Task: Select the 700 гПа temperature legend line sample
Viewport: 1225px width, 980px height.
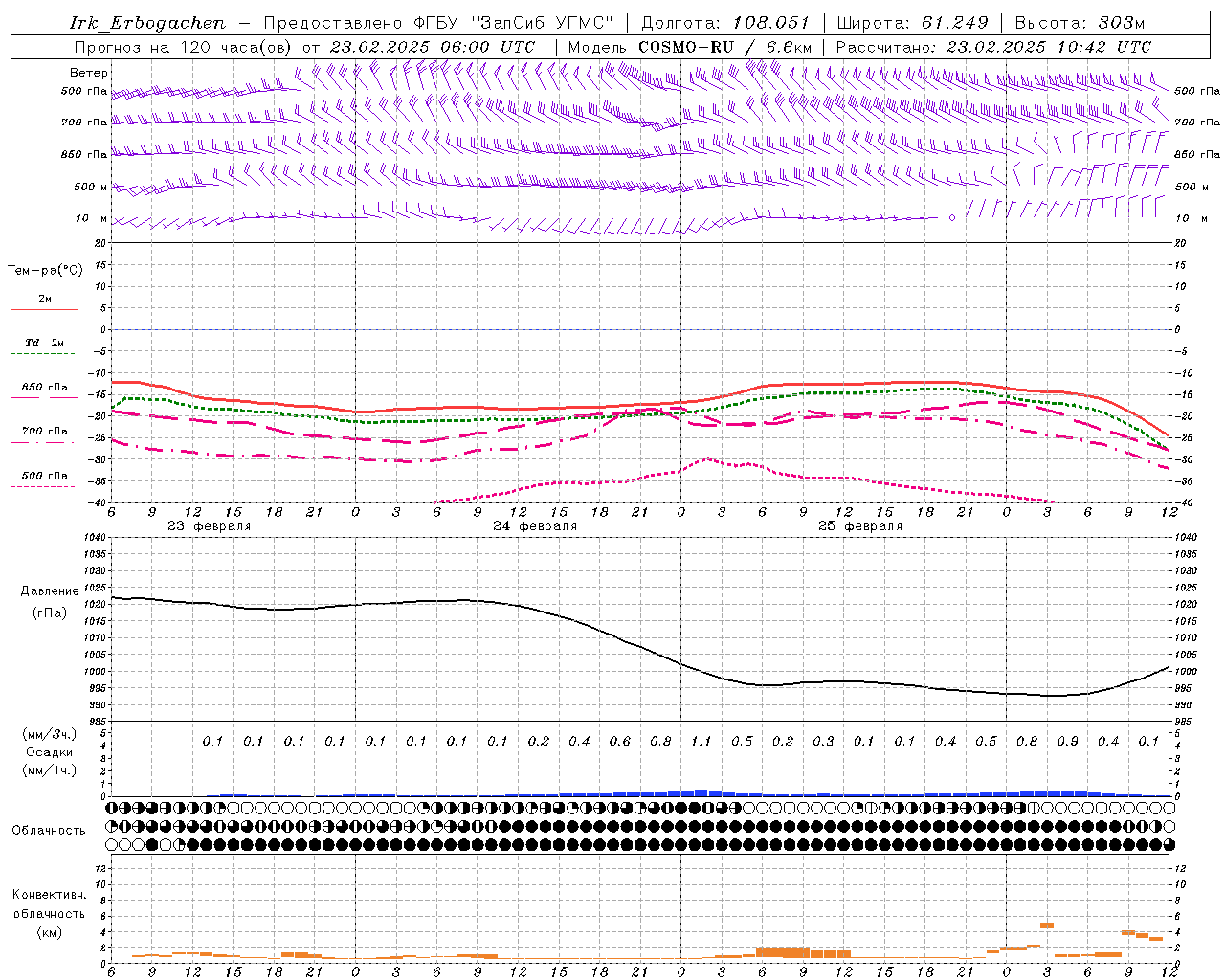Action: pyautogui.click(x=42, y=442)
